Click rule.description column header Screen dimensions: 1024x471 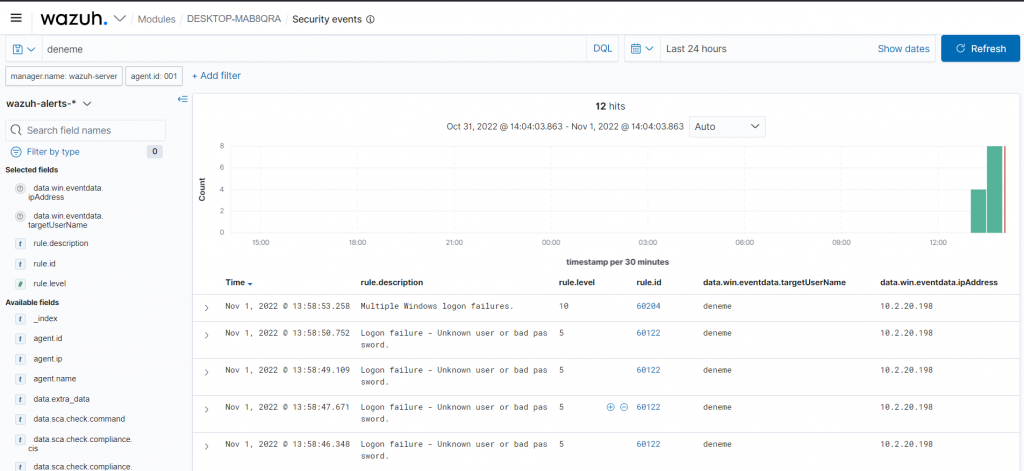[x=392, y=283]
